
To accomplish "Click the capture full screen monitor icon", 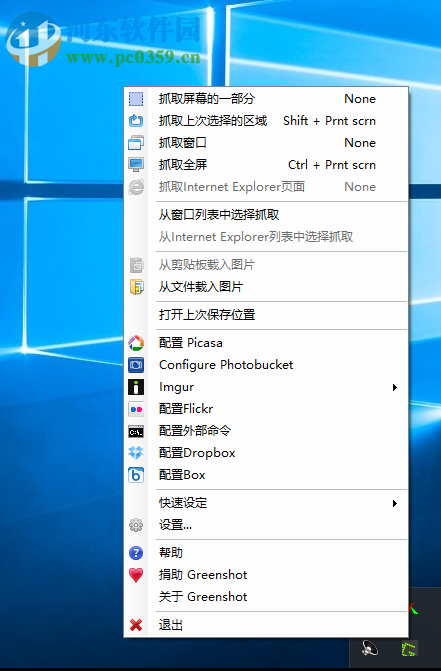I will click(136, 165).
